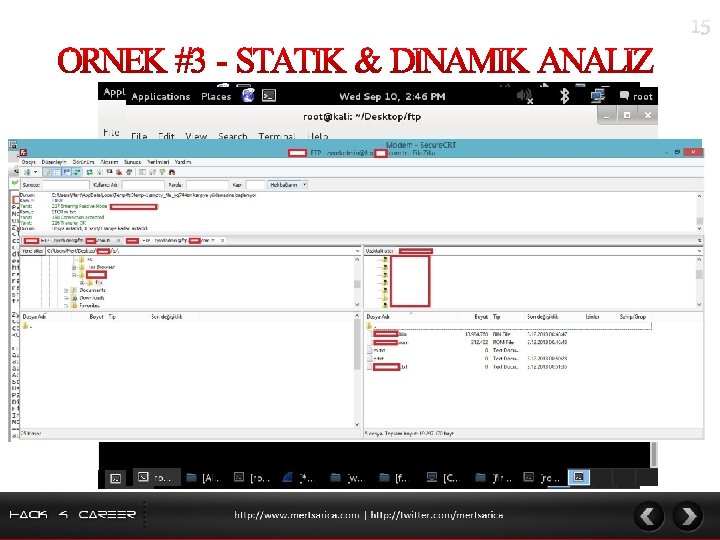Click process queue toolbar icon
This screenshot has height=540, width=720.
[99, 172]
